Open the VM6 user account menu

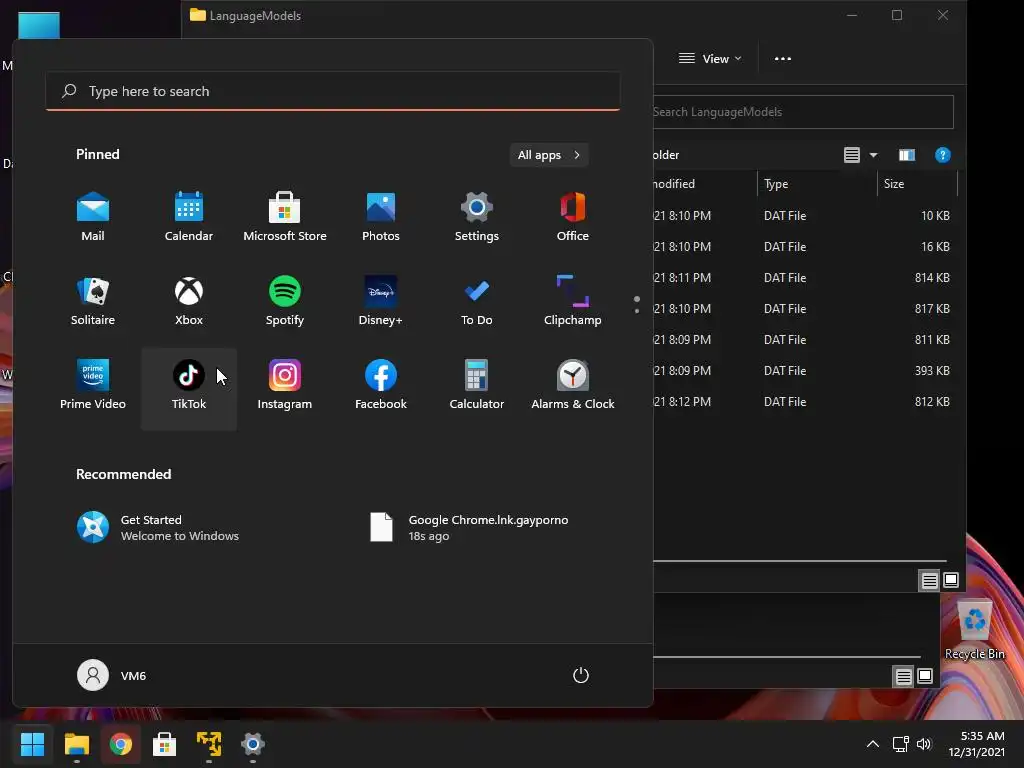pos(112,675)
